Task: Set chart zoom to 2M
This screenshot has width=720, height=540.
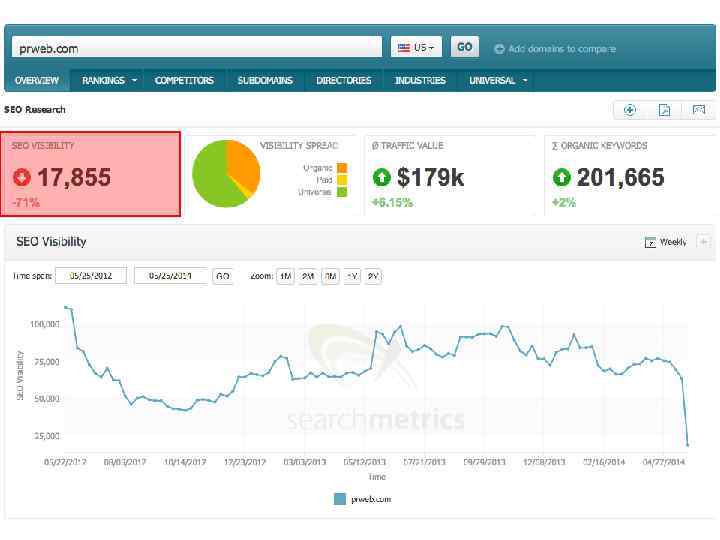Action: pyautogui.click(x=308, y=276)
